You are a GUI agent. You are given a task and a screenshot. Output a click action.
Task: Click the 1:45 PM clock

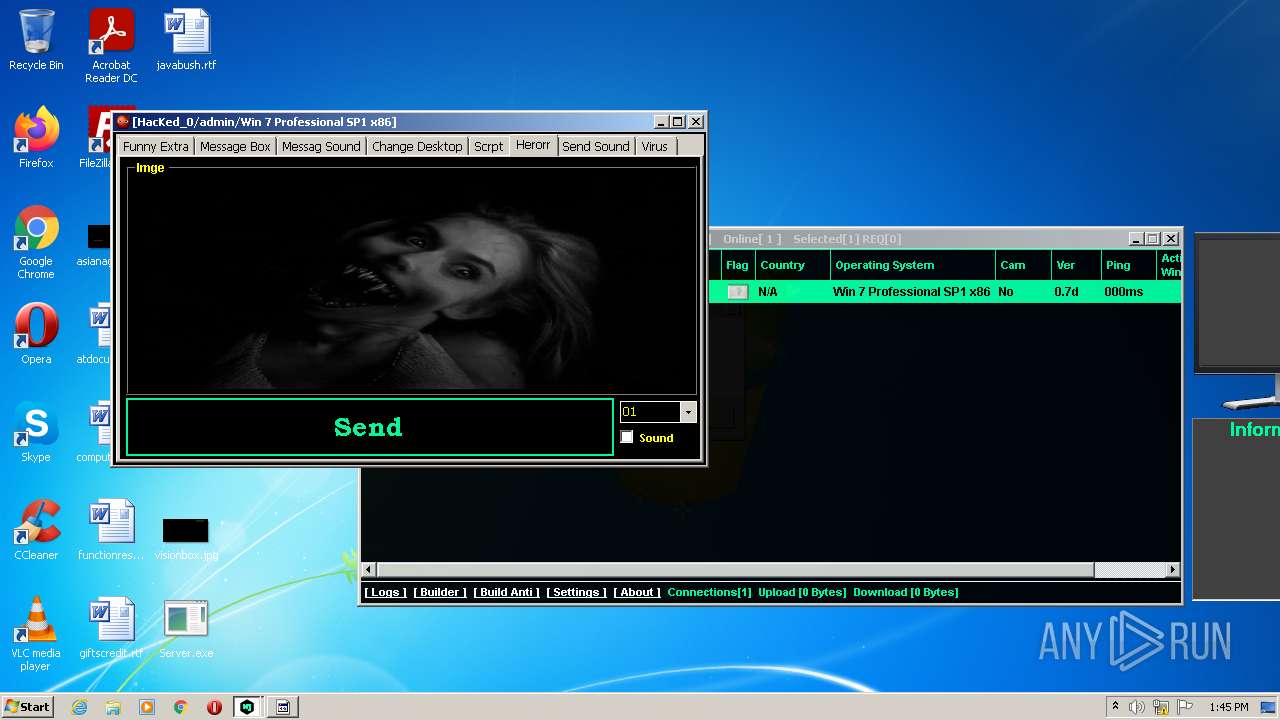1228,707
